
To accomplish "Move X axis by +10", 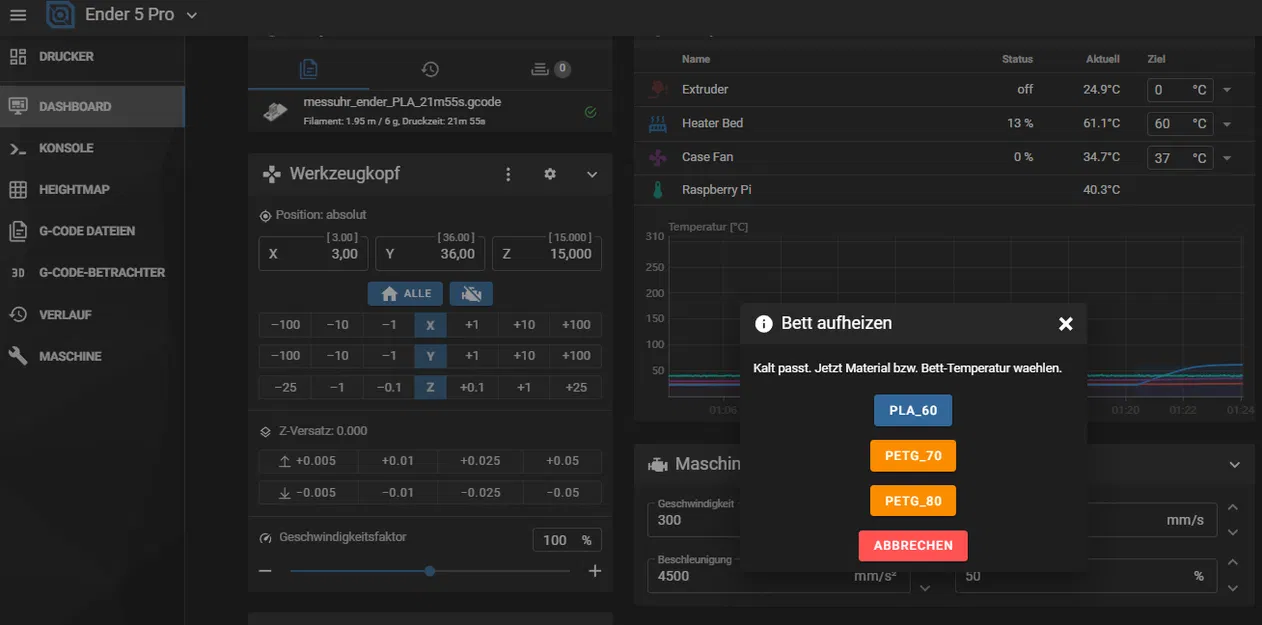I will click(x=524, y=325).
